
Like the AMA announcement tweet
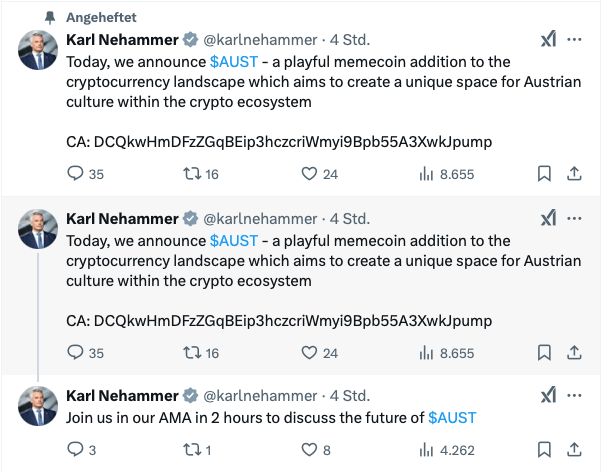(309, 449)
